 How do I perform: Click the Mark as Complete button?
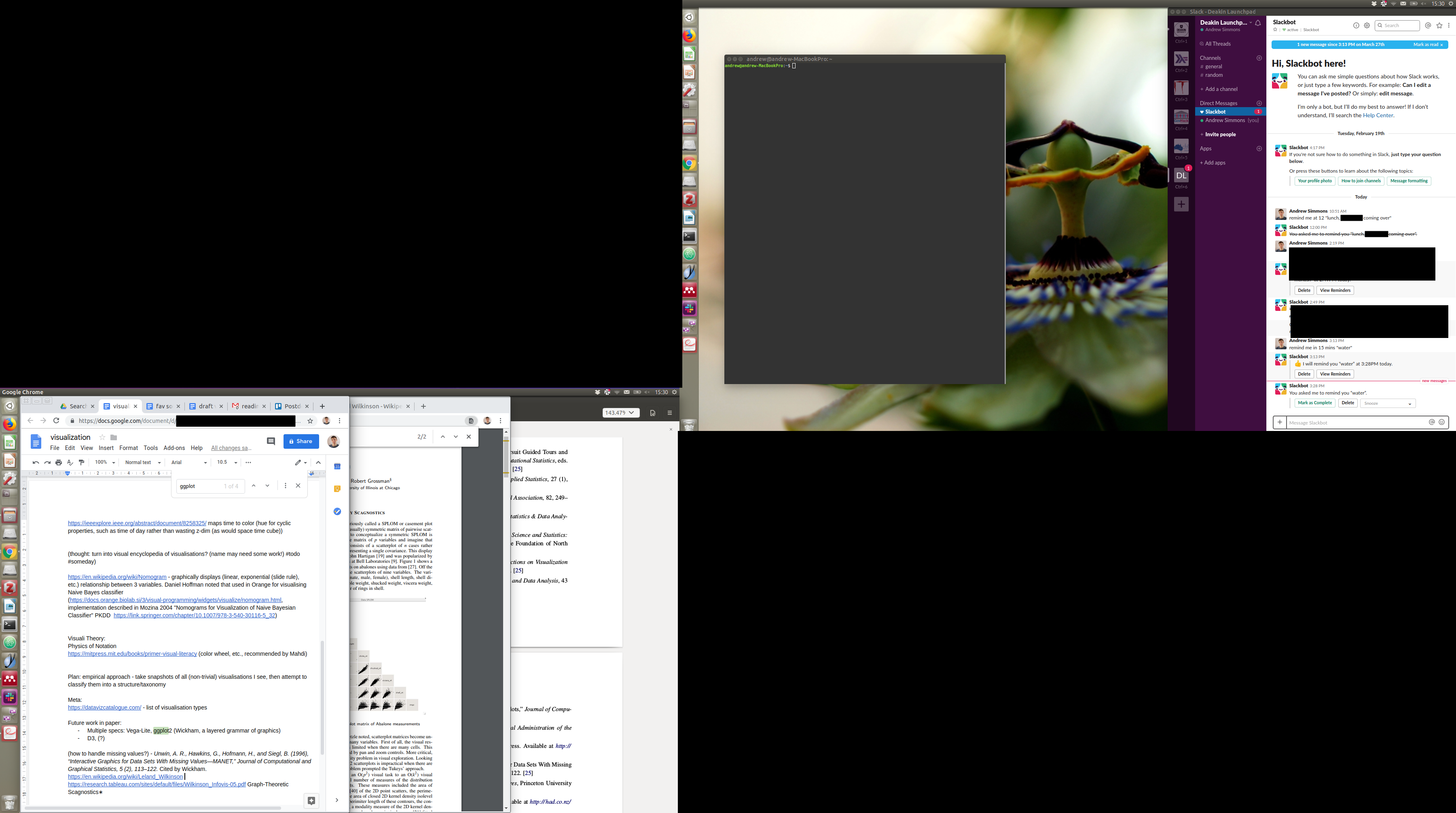point(1315,403)
